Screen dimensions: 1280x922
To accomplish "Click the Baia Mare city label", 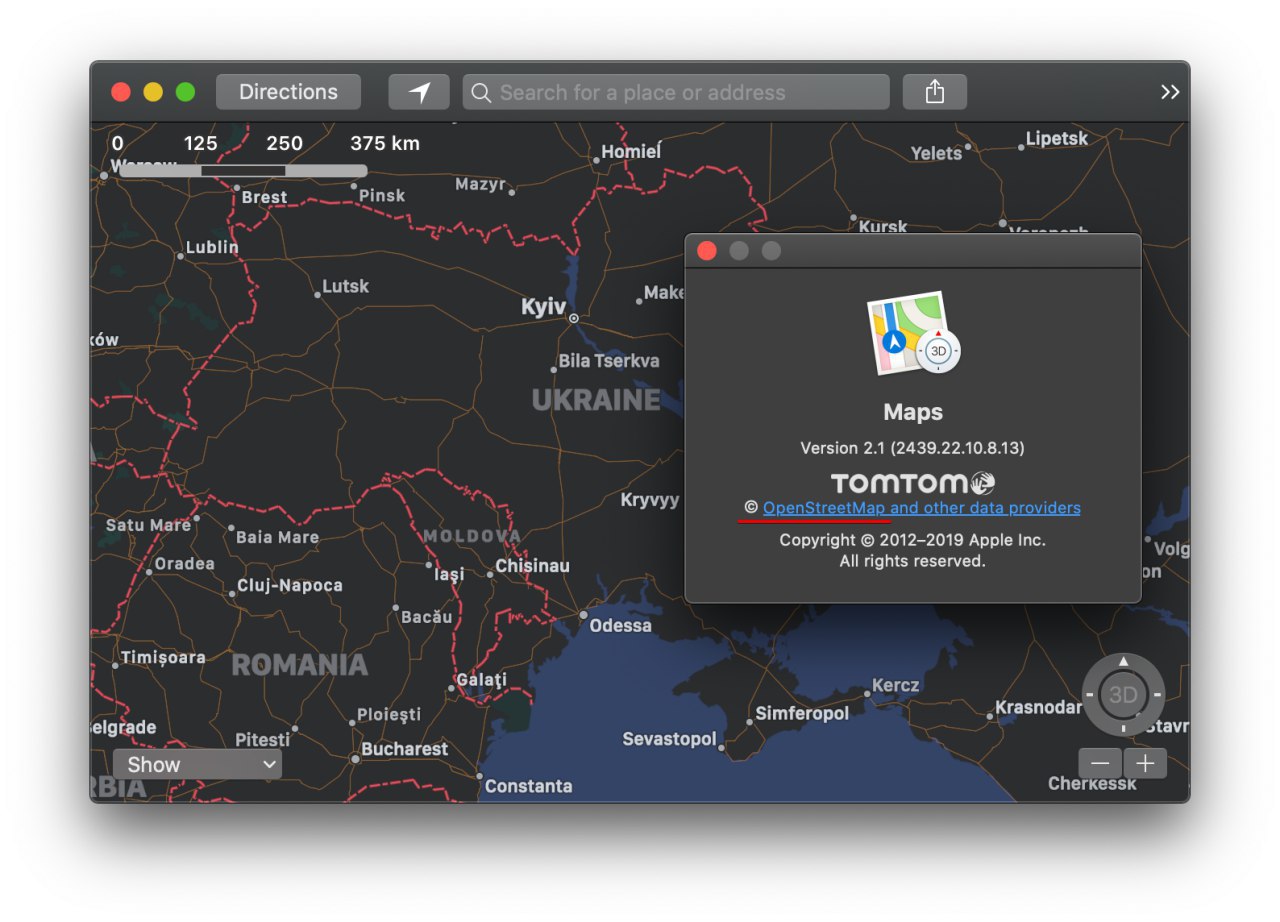I will (277, 537).
